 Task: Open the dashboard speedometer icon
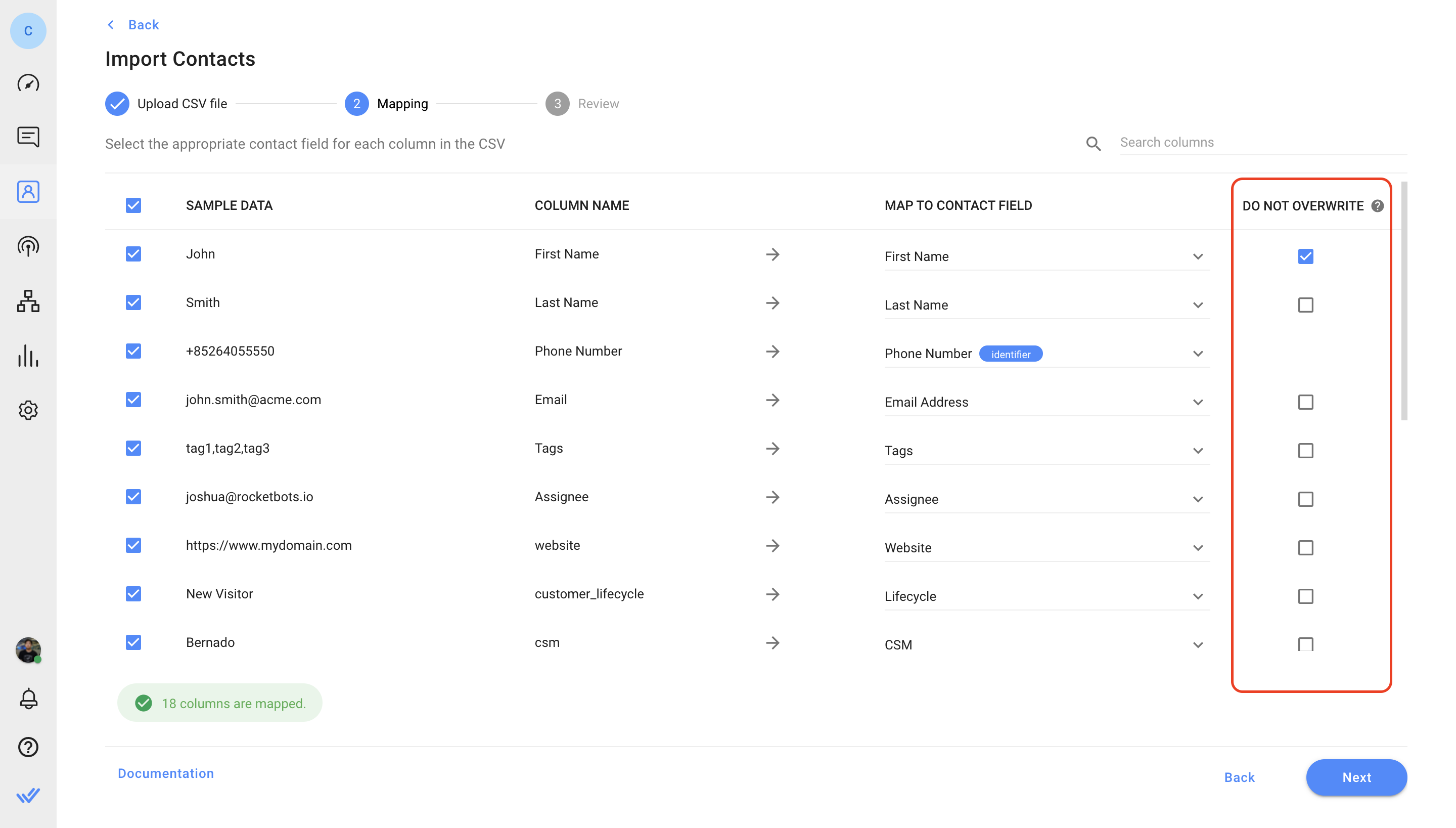(28, 83)
